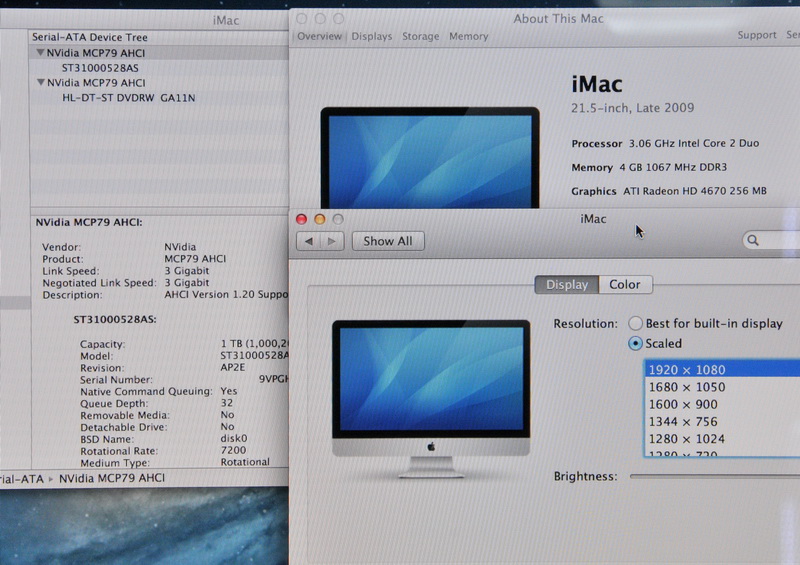Select the Display tab
This screenshot has width=800, height=565.
click(567, 284)
